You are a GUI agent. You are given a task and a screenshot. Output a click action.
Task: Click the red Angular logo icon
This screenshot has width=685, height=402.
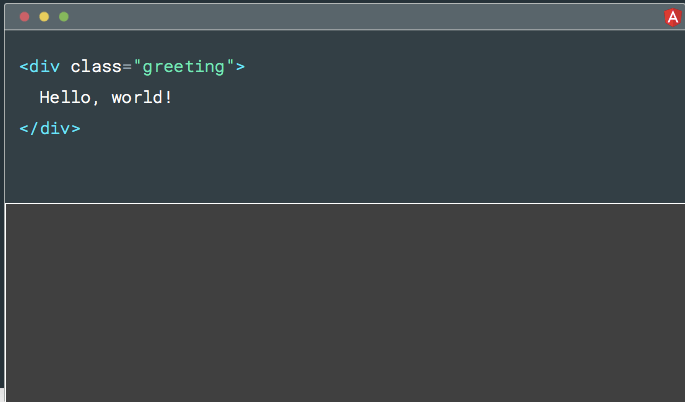point(673,17)
